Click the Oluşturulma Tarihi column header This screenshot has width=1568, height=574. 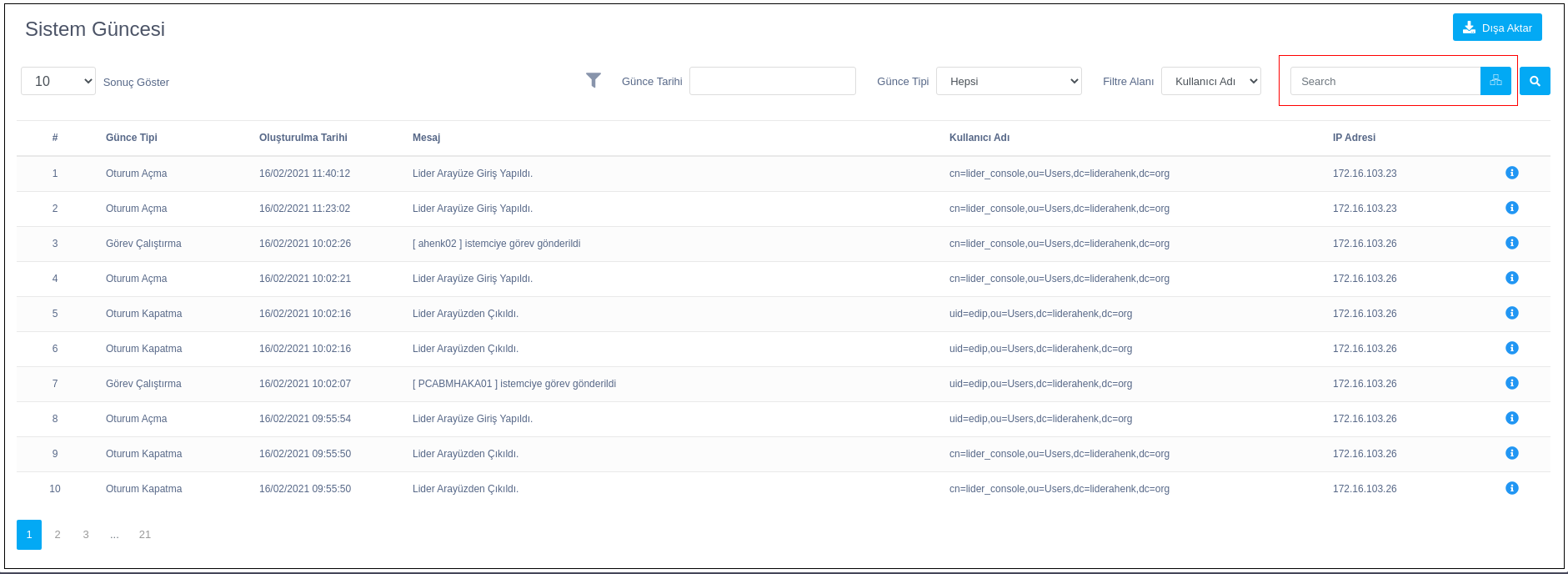tap(303, 138)
